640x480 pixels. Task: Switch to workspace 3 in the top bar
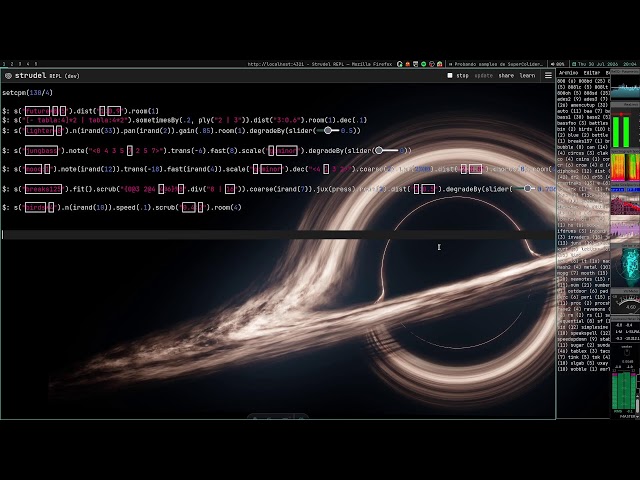pyautogui.click(x=20, y=64)
